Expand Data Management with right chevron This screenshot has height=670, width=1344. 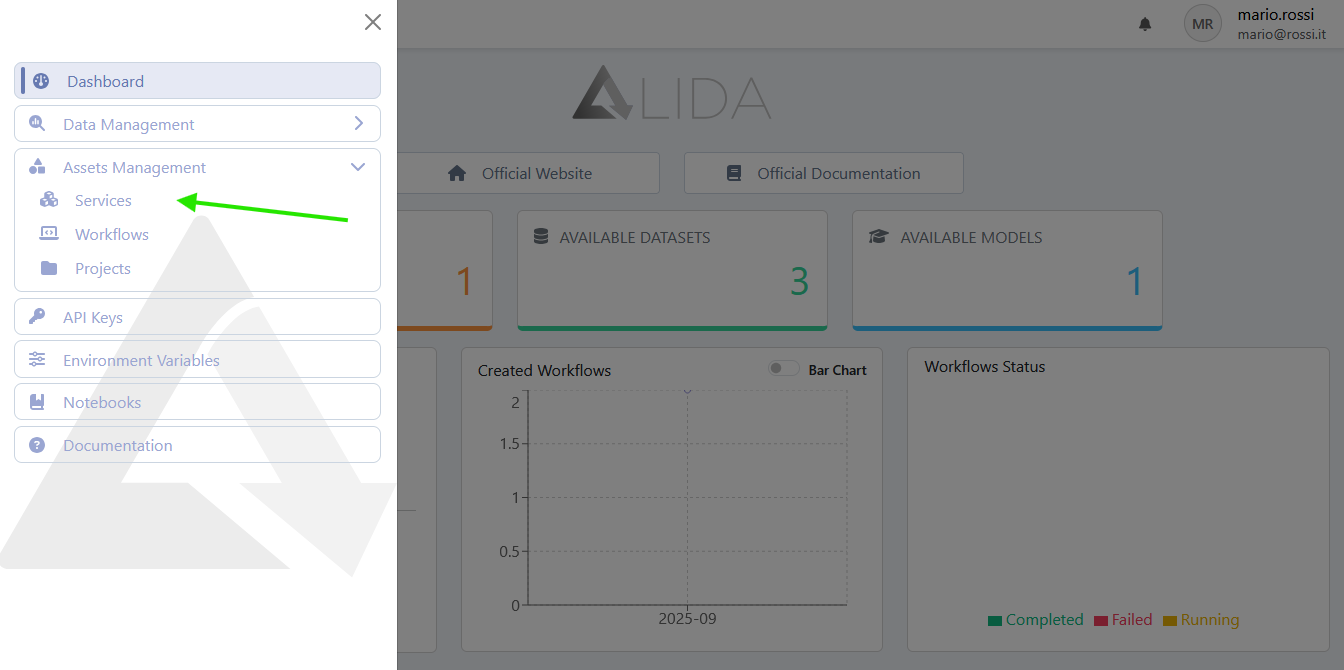[x=359, y=124]
